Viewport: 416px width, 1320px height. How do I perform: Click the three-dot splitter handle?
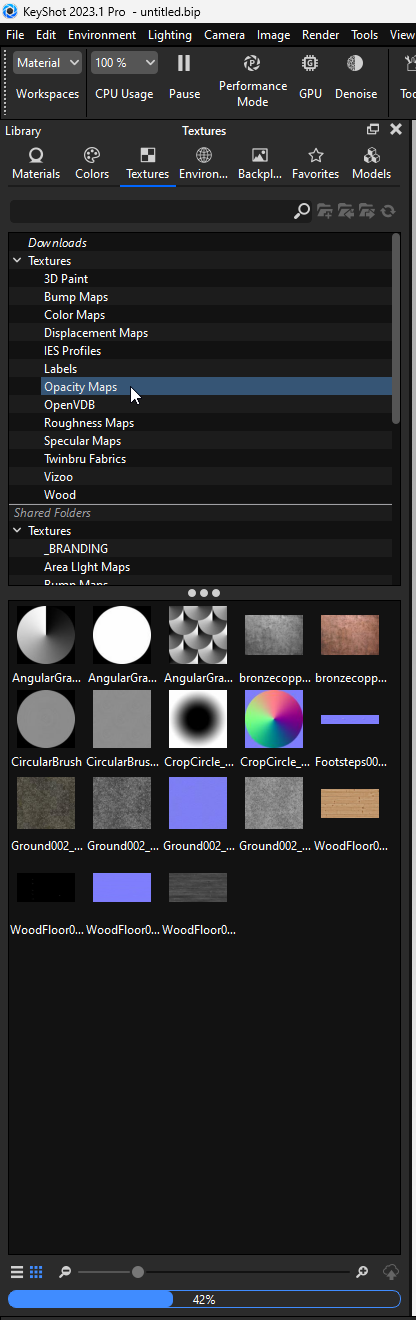(204, 593)
